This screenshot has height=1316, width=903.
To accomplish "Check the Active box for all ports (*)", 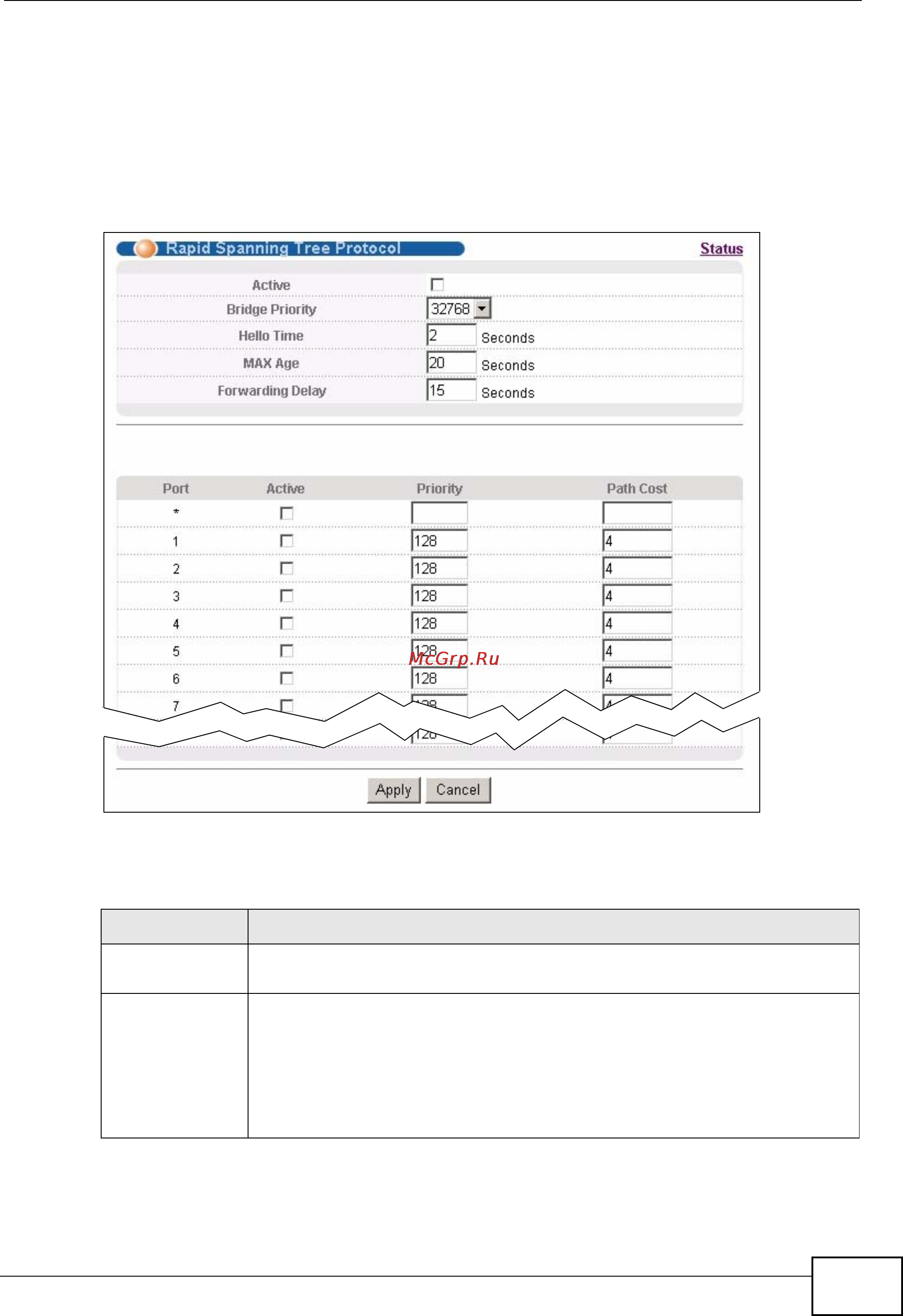I will (287, 513).
